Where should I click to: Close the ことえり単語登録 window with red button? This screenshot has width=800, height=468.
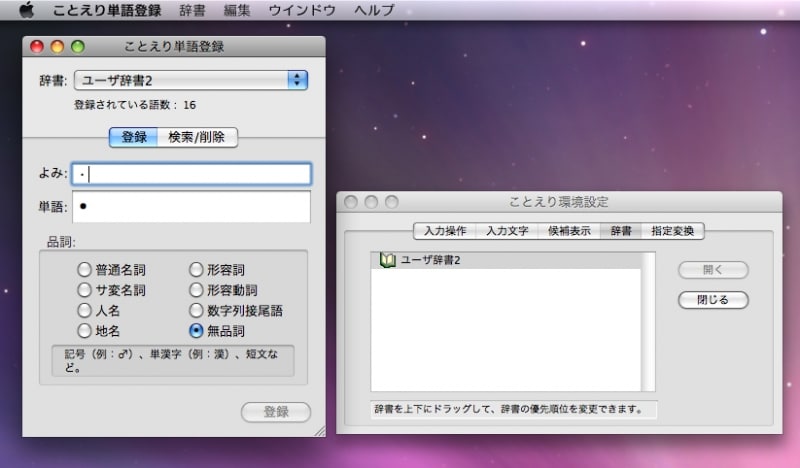(x=37, y=46)
